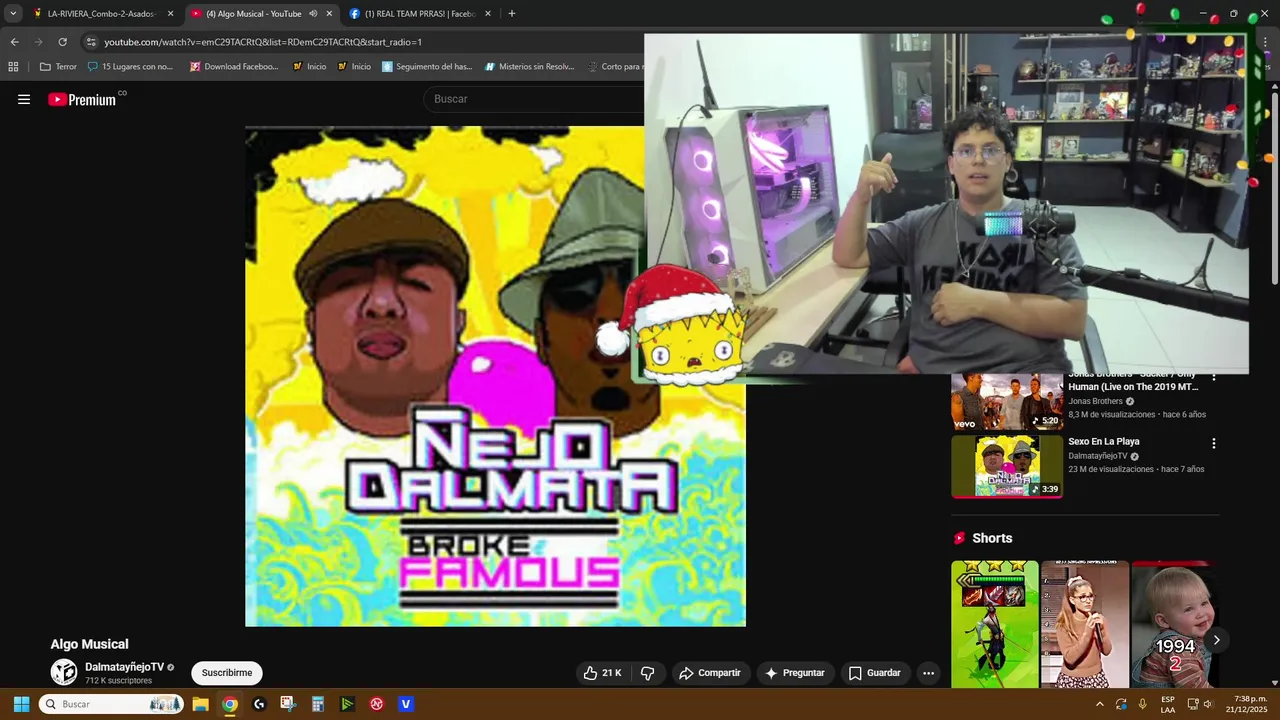The width and height of the screenshot is (1280, 720).
Task: Open Snipping Tool from taskbar
Action: tap(288, 704)
